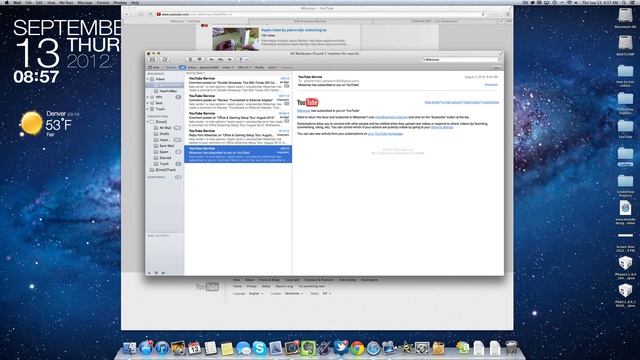
Task: Click the Reply arrow icon
Action: (x=211, y=60)
